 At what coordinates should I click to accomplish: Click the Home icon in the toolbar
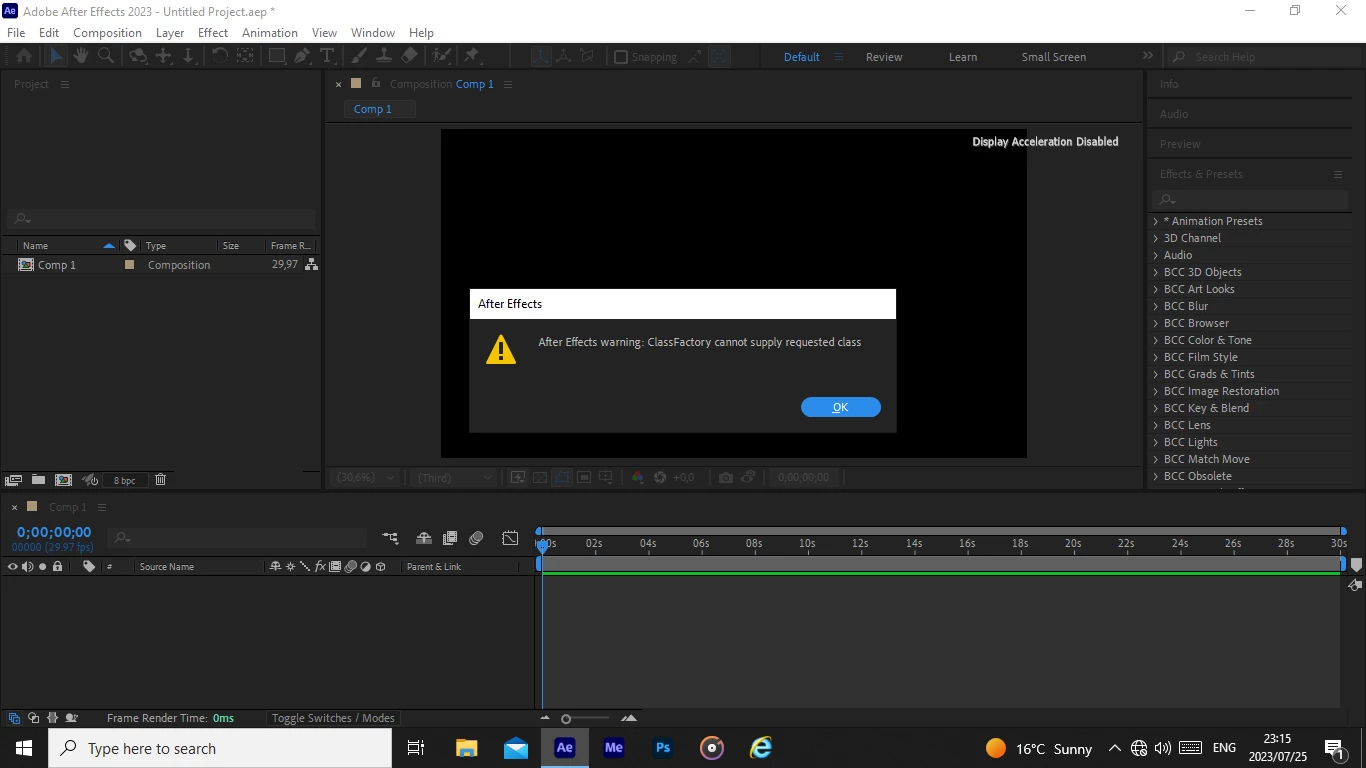[24, 57]
